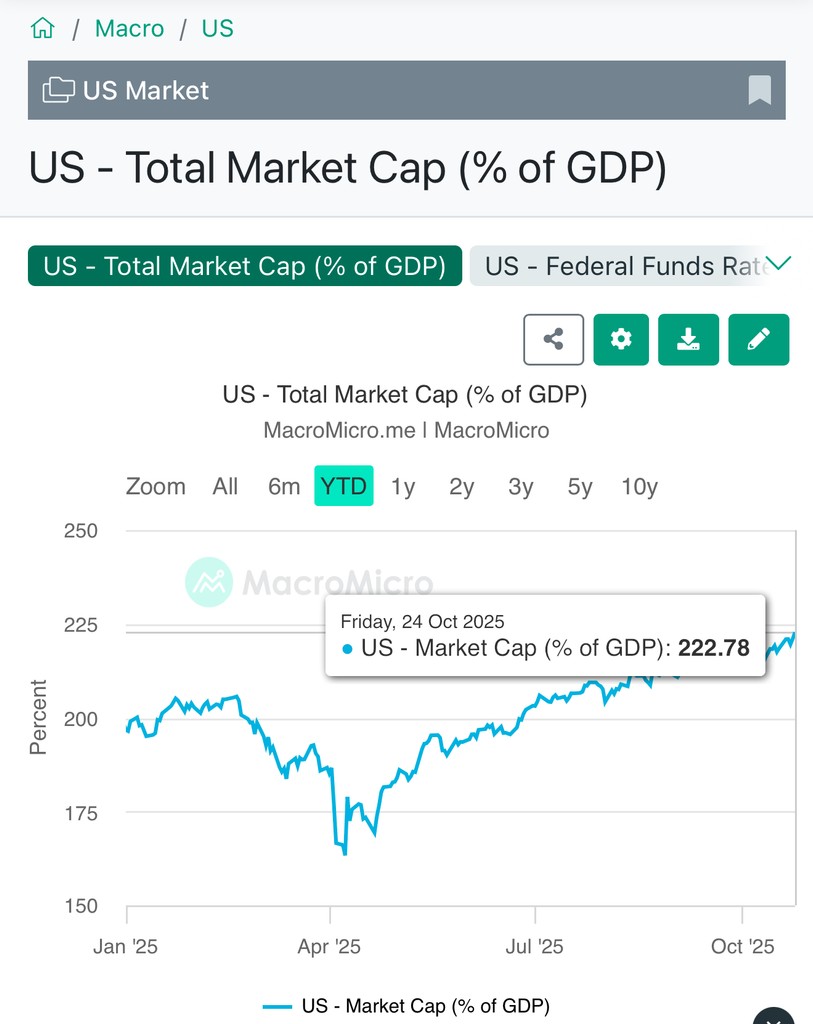The width and height of the screenshot is (813, 1024).
Task: Set zoom range to All
Action: pyautogui.click(x=225, y=487)
